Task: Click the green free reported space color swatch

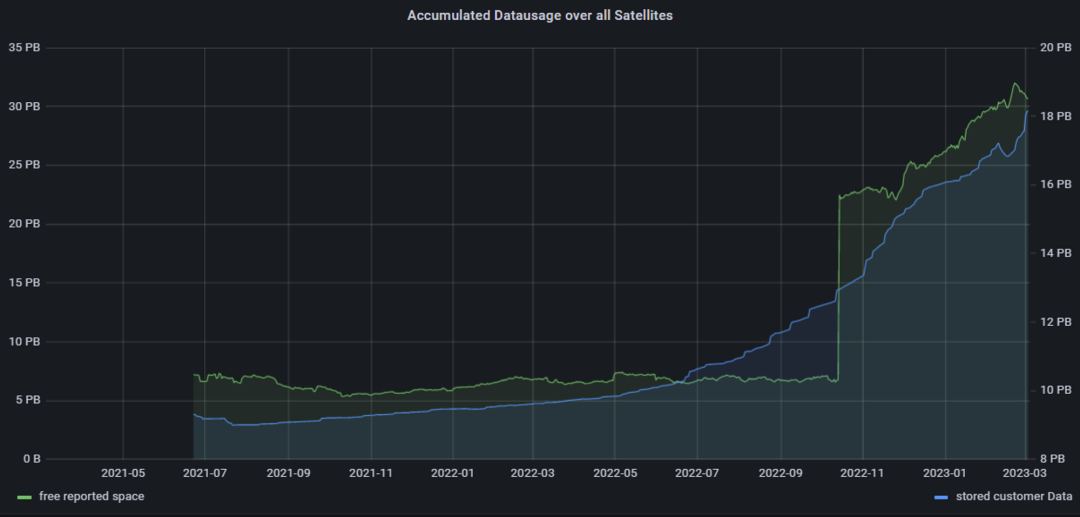Action: pos(25,496)
